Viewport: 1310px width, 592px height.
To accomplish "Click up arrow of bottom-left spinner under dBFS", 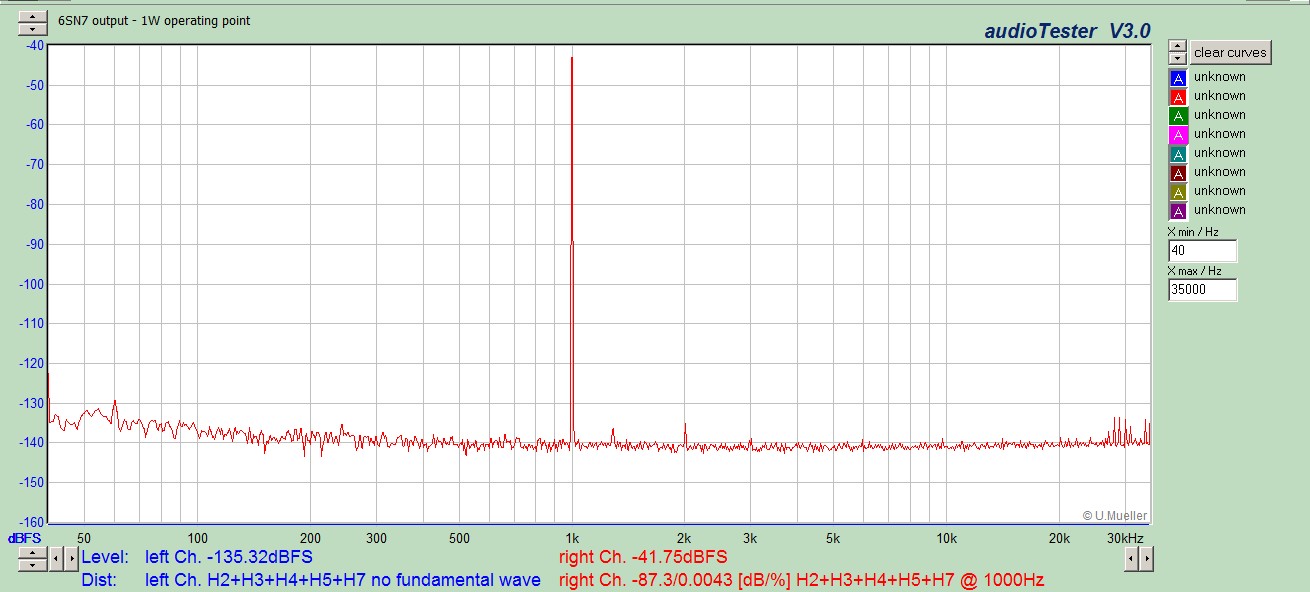I will pos(33,552).
